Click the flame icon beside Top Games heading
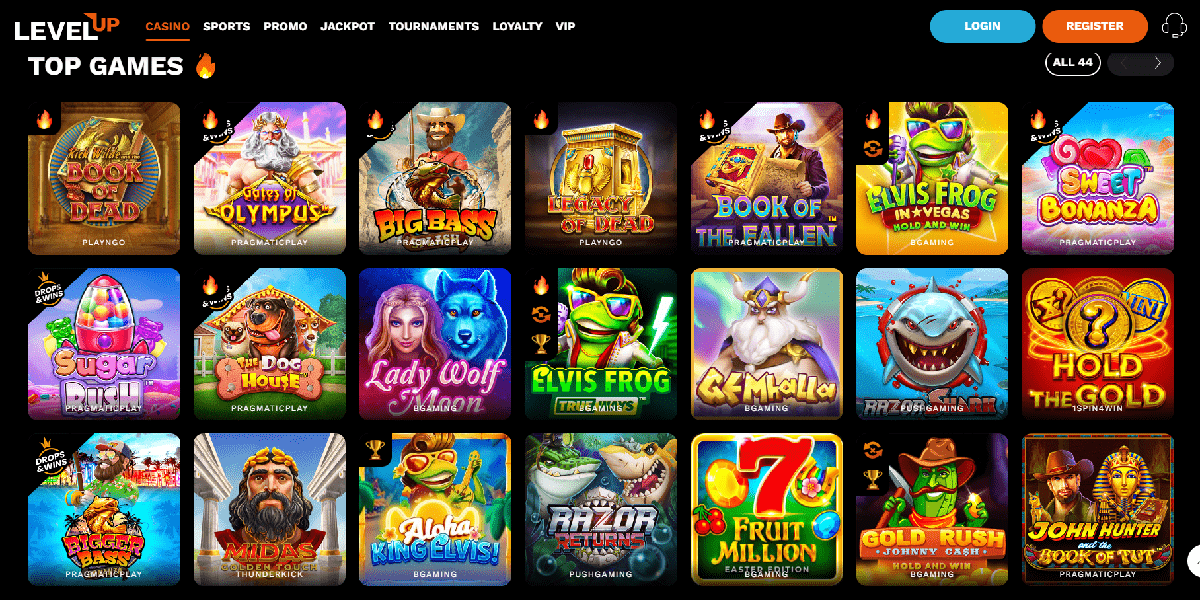The height and width of the screenshot is (600, 1200). (205, 66)
